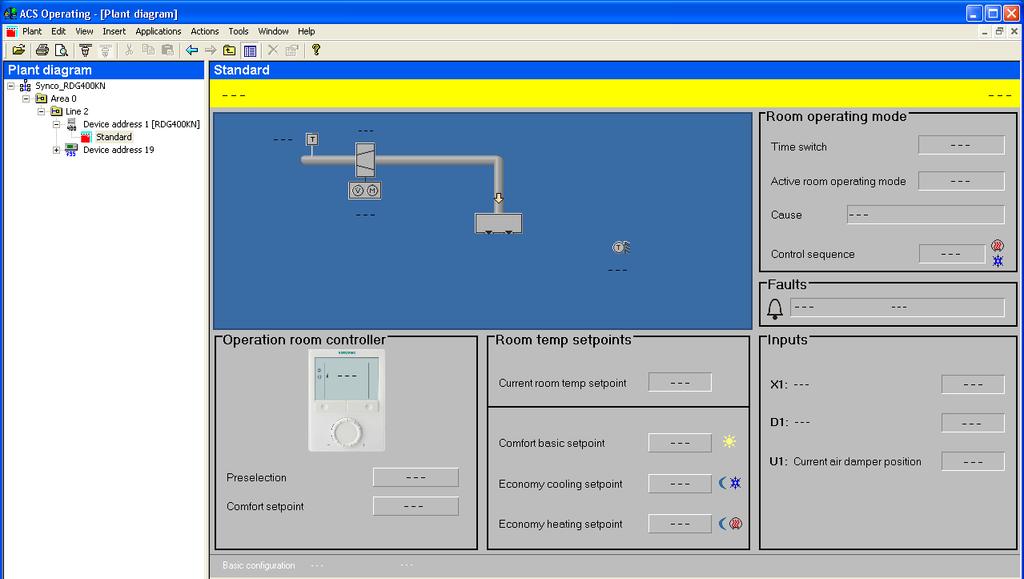Expand the Device address 19 node
1024x579 pixels.
(x=56, y=149)
